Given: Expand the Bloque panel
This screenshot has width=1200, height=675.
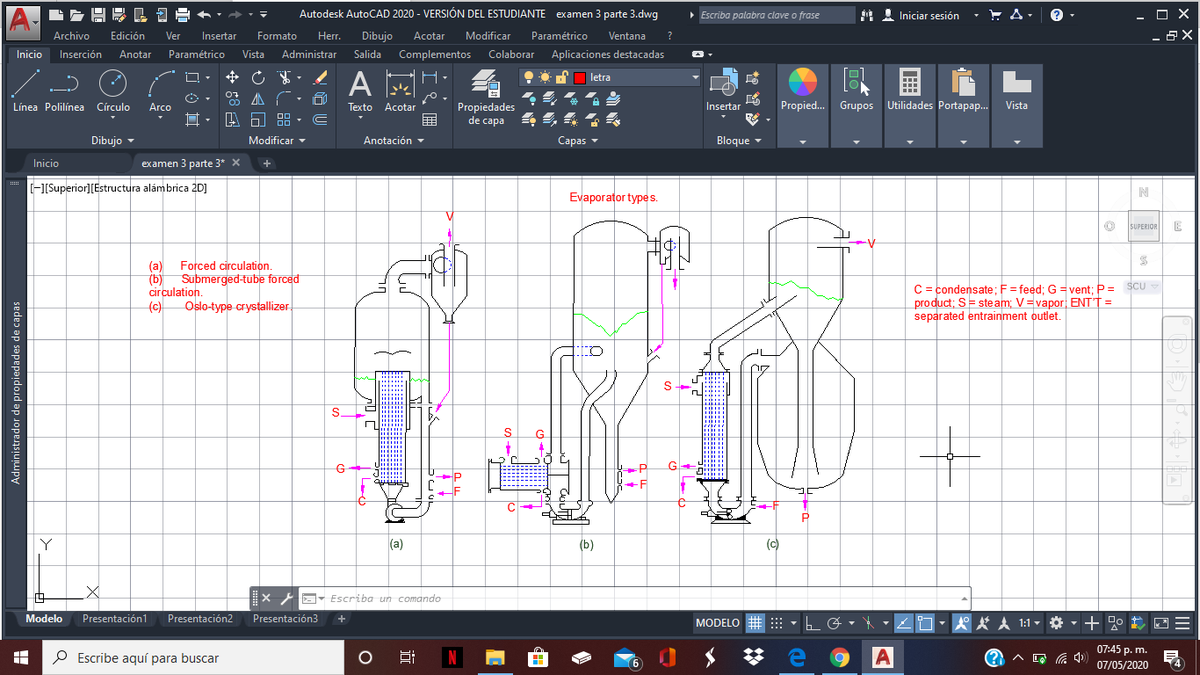Looking at the screenshot, I should (739, 141).
